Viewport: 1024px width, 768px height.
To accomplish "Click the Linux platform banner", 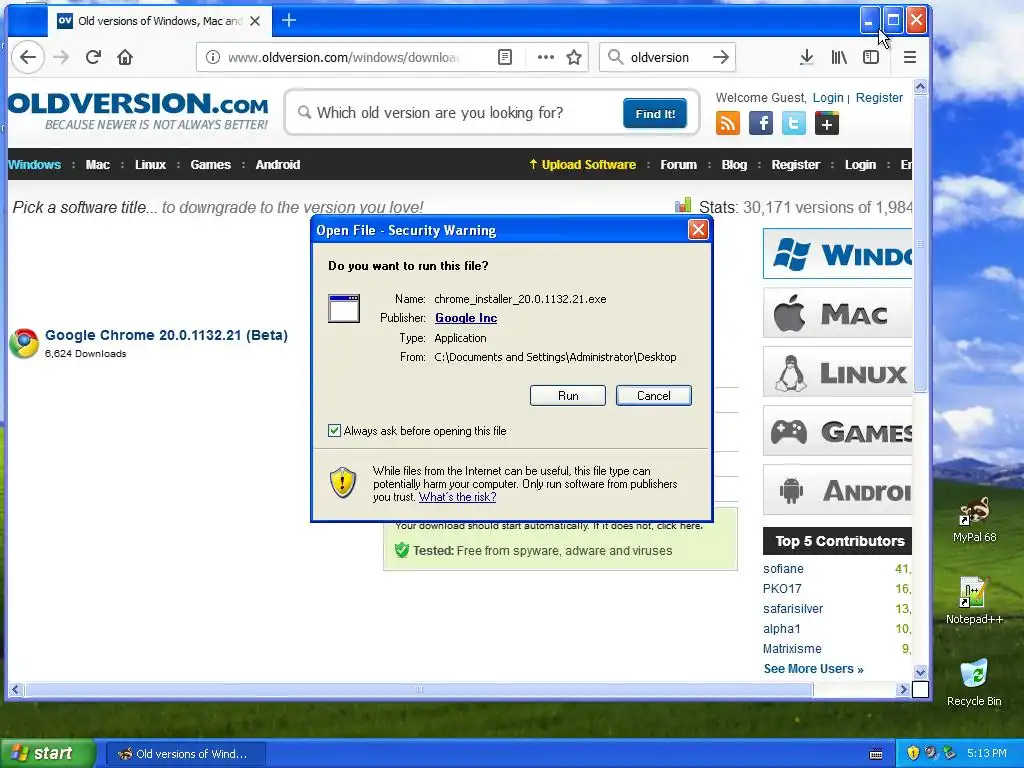I will (x=837, y=372).
